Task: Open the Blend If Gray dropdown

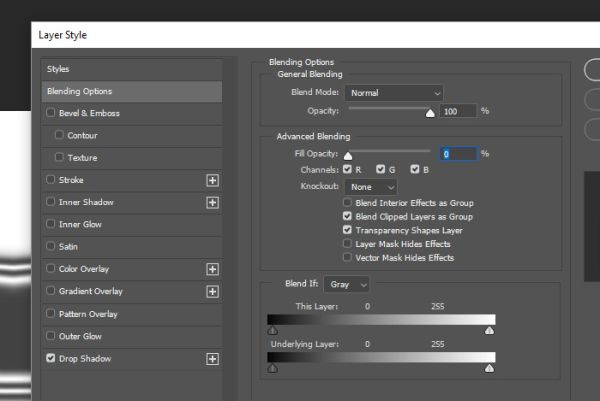Action: [346, 284]
